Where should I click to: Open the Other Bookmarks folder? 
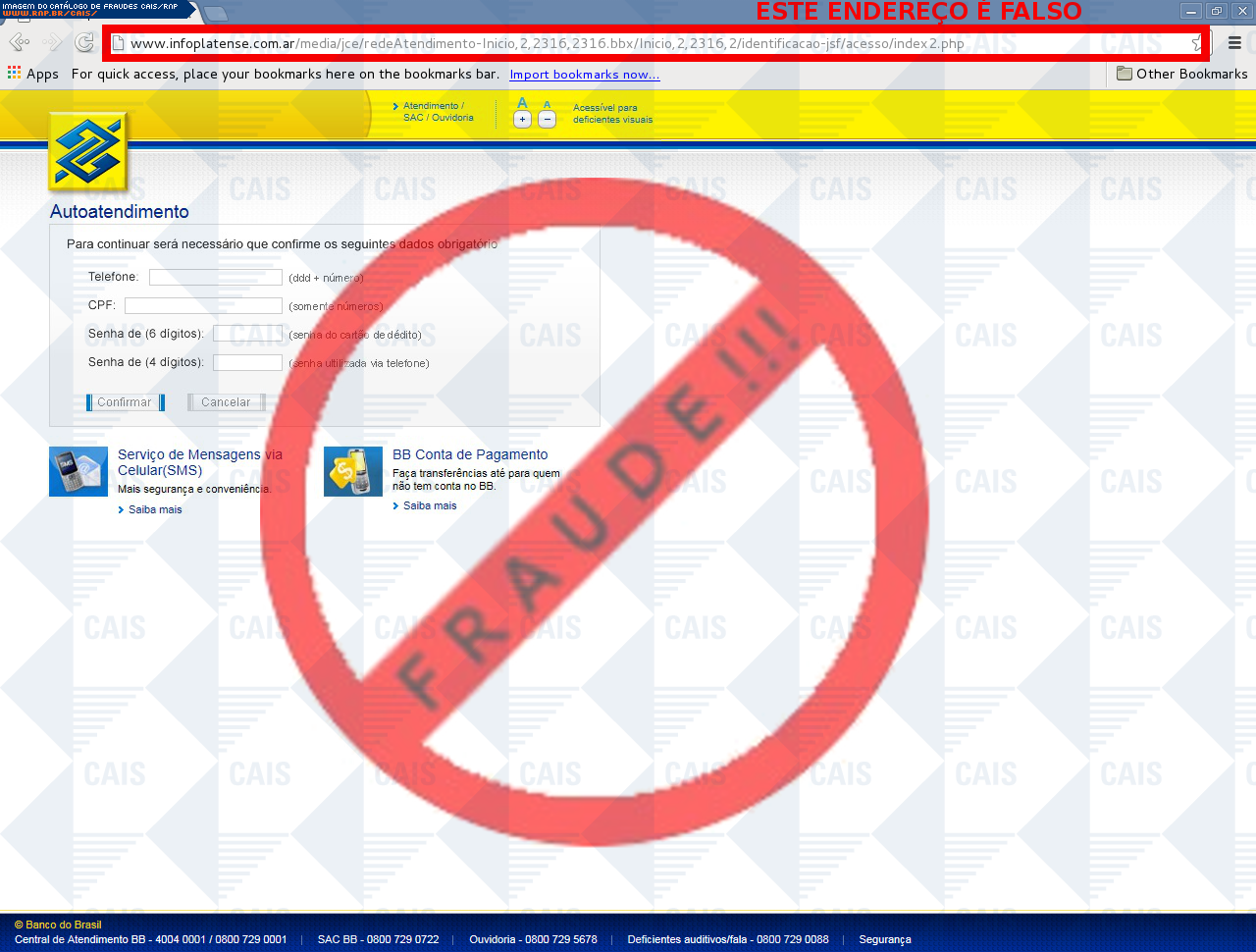[1181, 74]
